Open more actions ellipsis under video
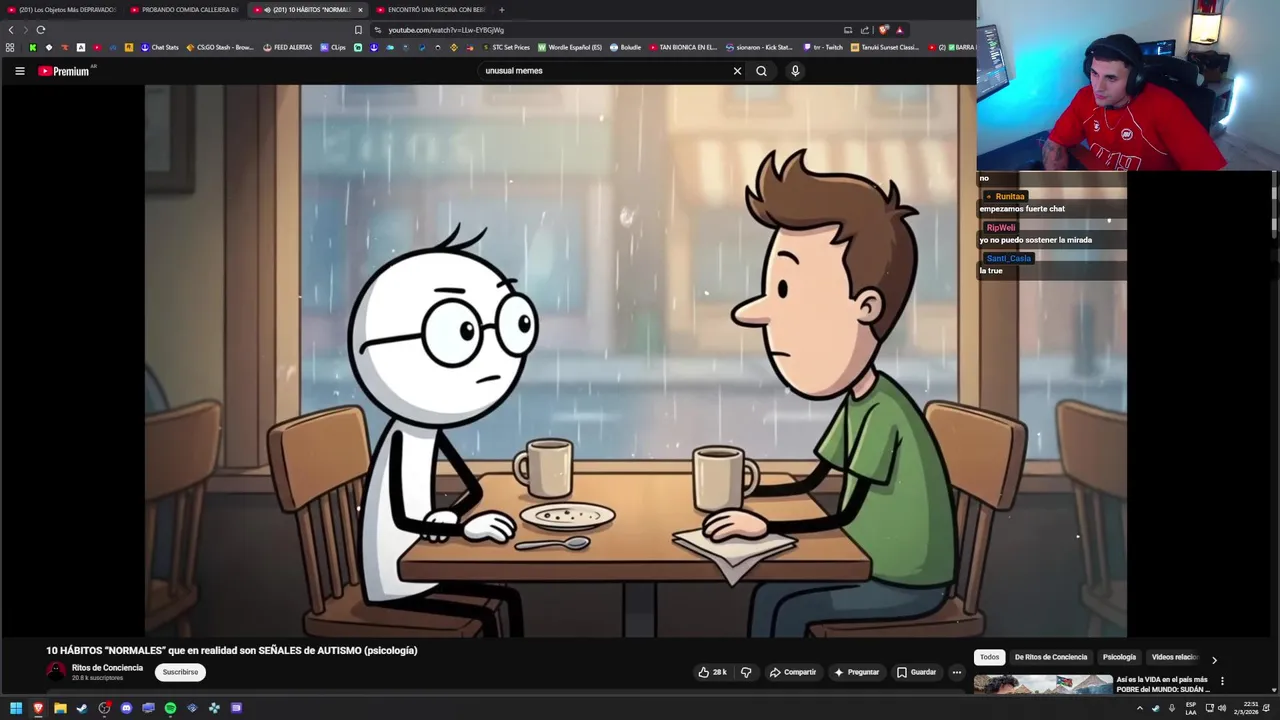The width and height of the screenshot is (1280, 720). (x=957, y=672)
